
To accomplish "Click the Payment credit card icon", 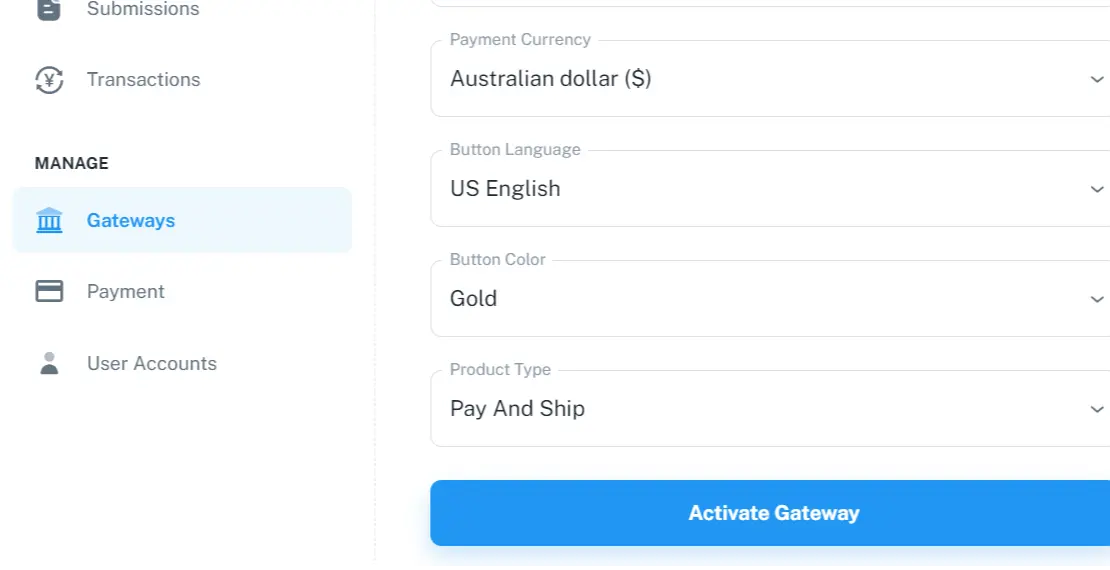I will click(49, 292).
